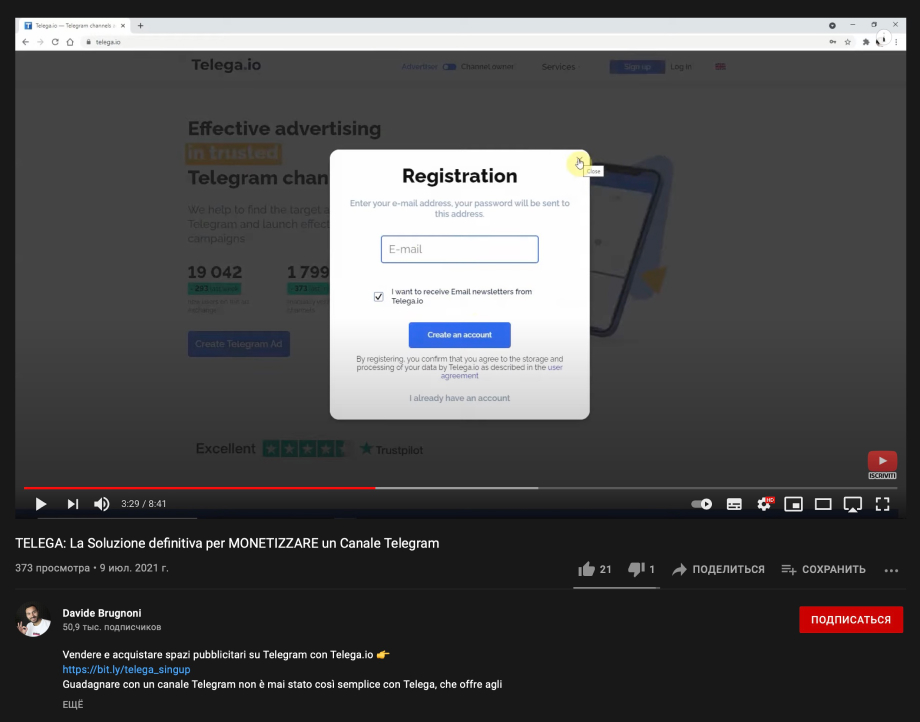
Task: Expand description with ЕЩЁ
Action: (x=73, y=704)
